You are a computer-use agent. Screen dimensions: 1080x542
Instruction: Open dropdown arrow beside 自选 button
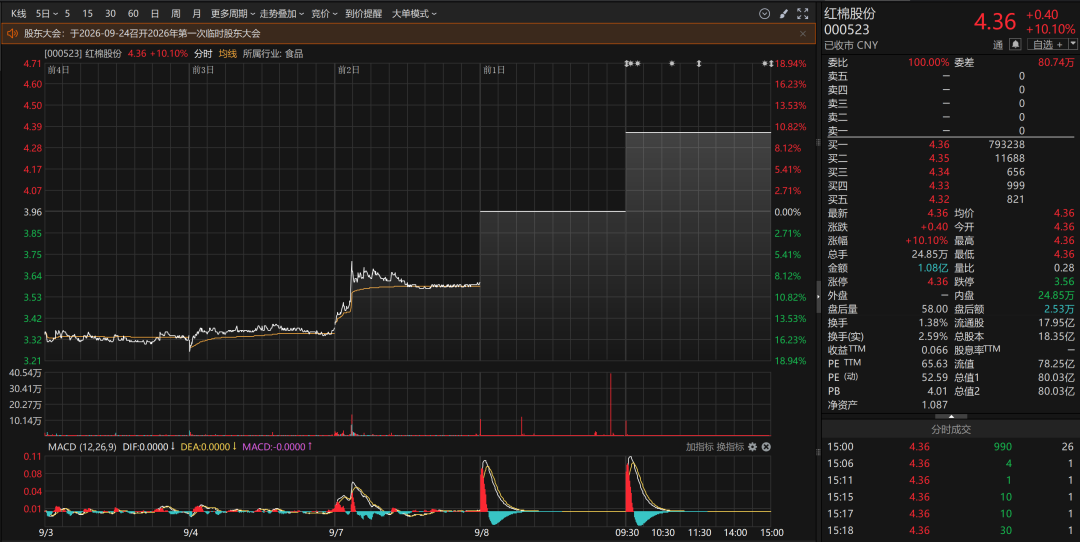[x=1072, y=44]
